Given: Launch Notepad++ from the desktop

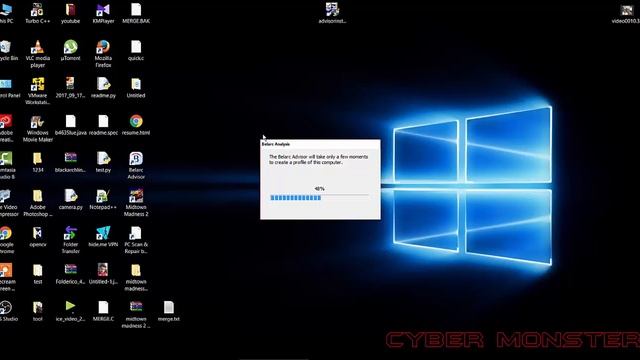Looking at the screenshot, I should (x=103, y=196).
